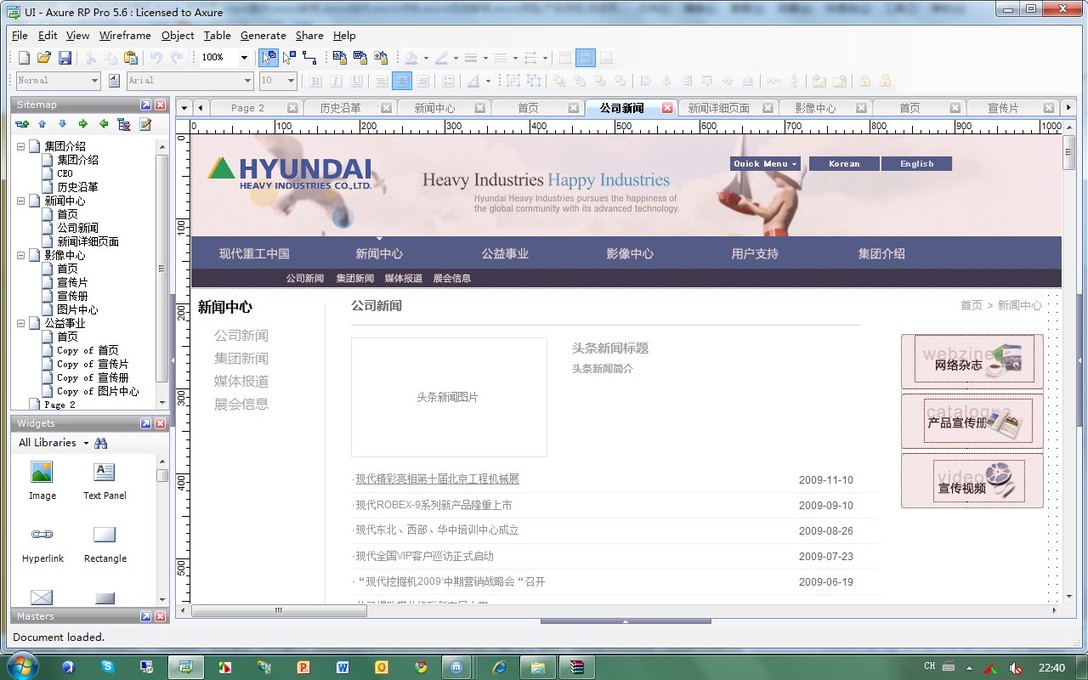Screen dimensions: 1088x680
Task: Open the zoom percentage dropdown
Action: (244, 58)
